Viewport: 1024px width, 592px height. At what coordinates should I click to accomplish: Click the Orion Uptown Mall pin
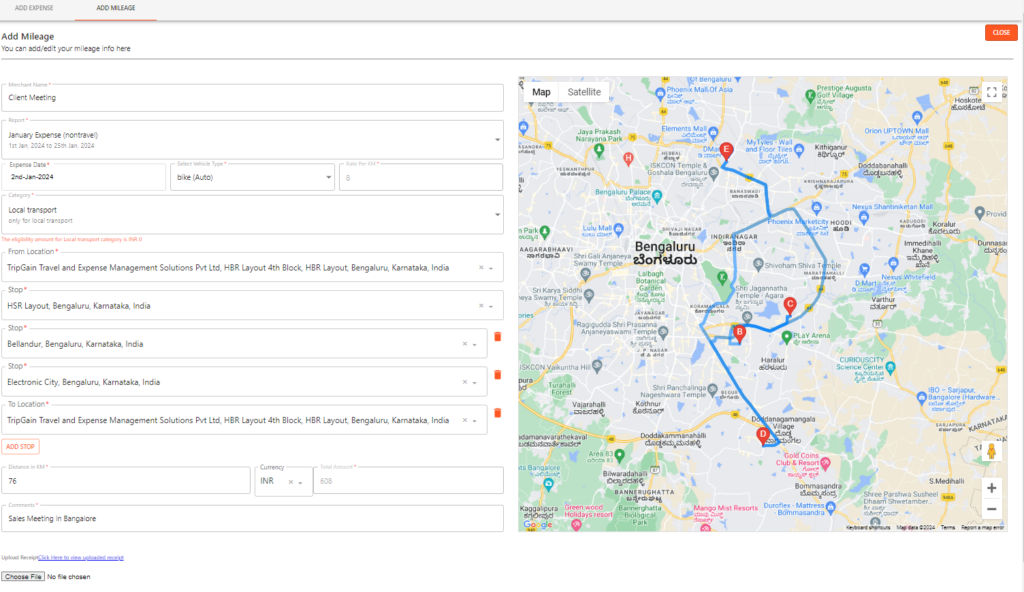[x=917, y=117]
